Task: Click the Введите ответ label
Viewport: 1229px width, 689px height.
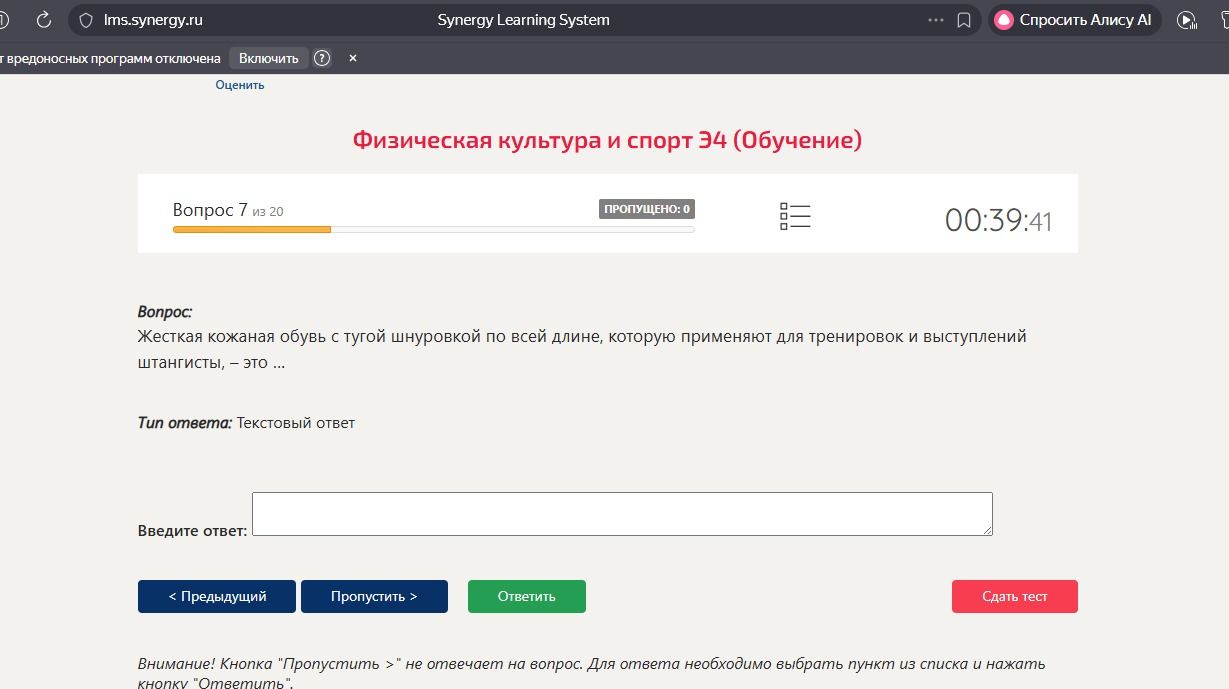Action: coord(192,531)
